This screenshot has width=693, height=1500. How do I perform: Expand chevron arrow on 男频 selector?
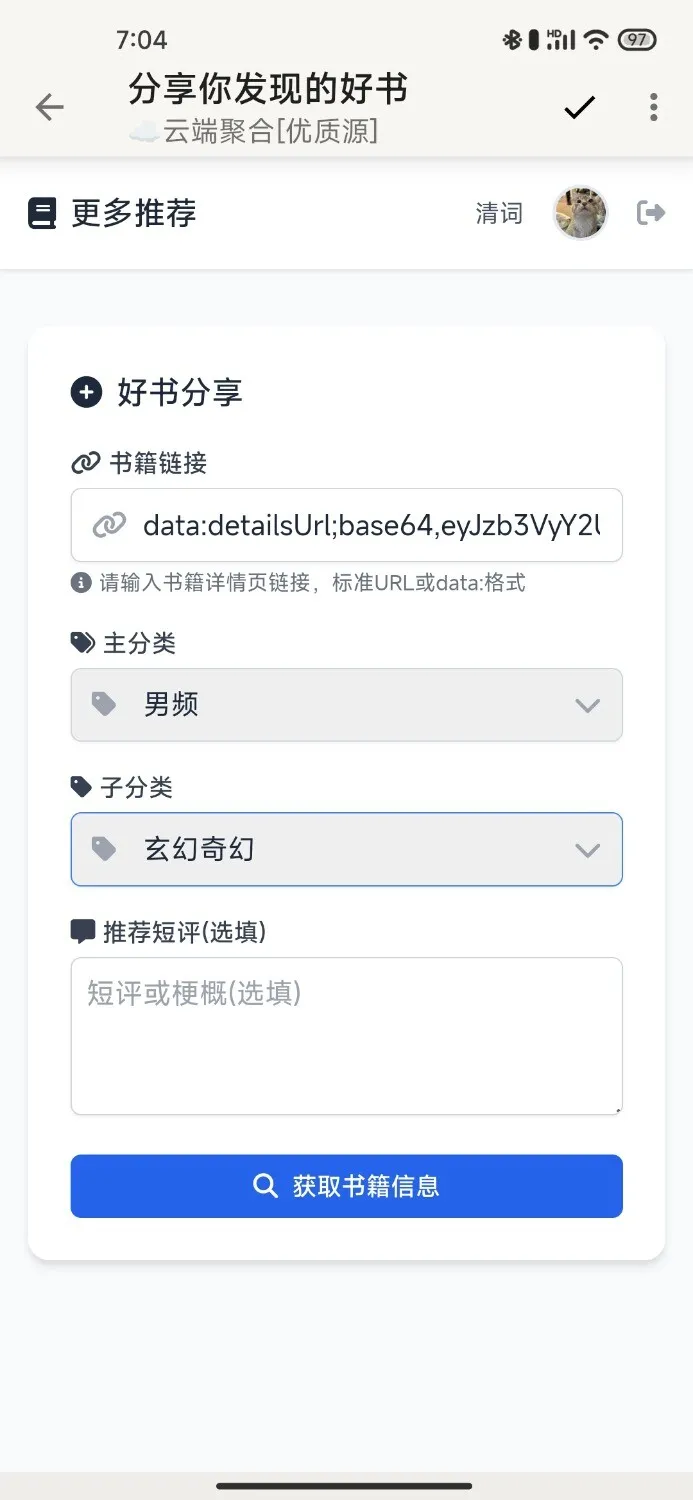(x=587, y=706)
